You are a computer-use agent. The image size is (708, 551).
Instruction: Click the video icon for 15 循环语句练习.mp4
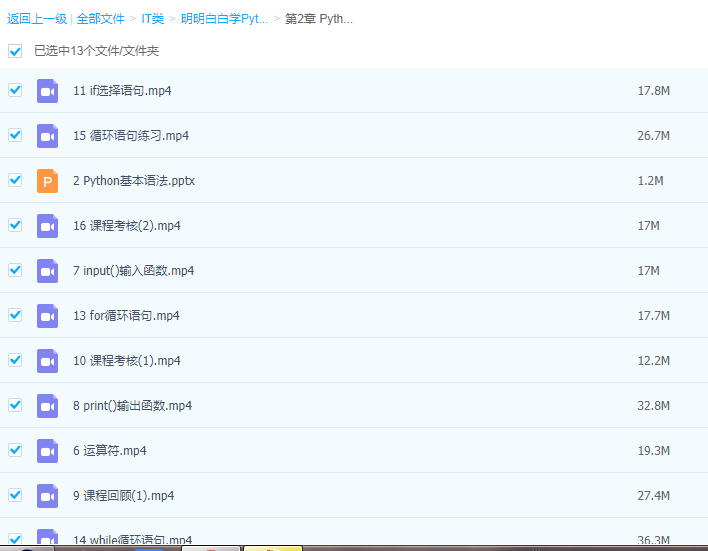(48, 136)
